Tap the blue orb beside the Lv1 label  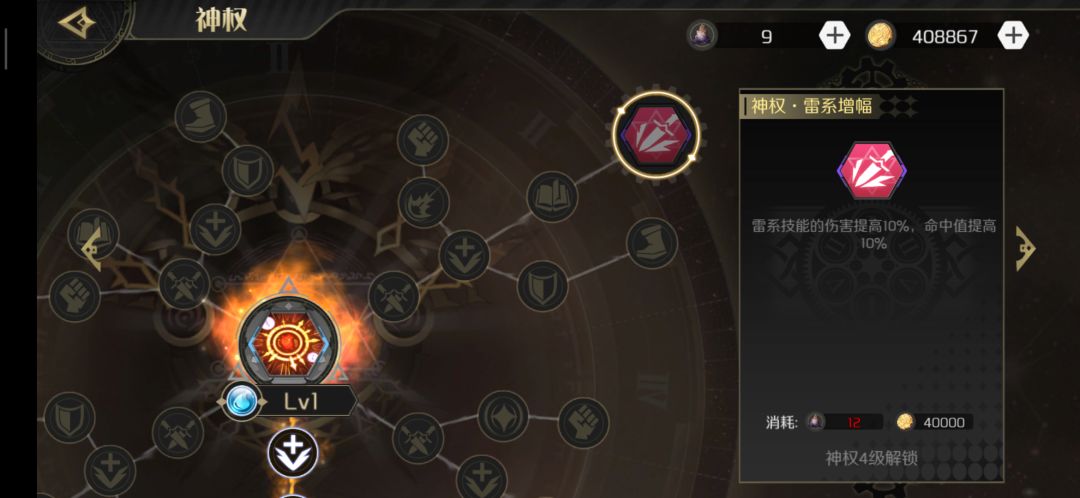click(242, 401)
